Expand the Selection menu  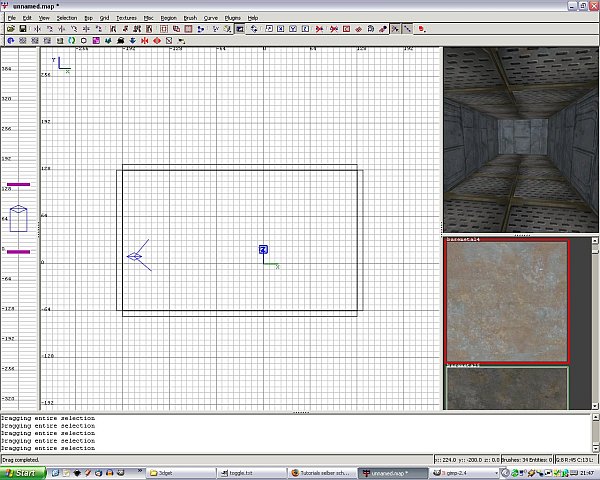point(66,18)
